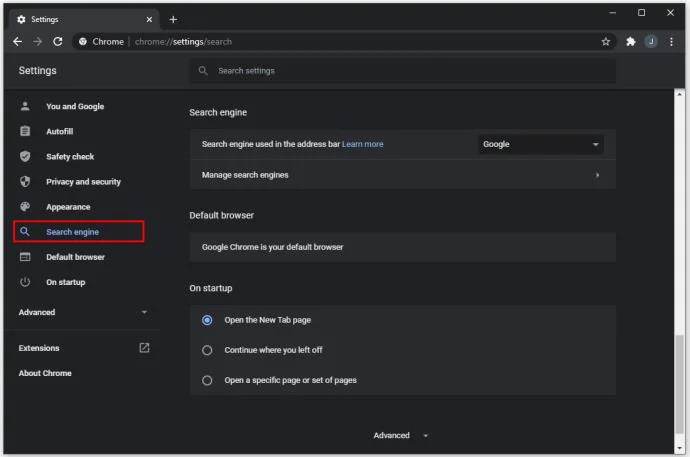This screenshot has width=690, height=457.
Task: Reload the page with the refresh icon
Action: (58, 41)
